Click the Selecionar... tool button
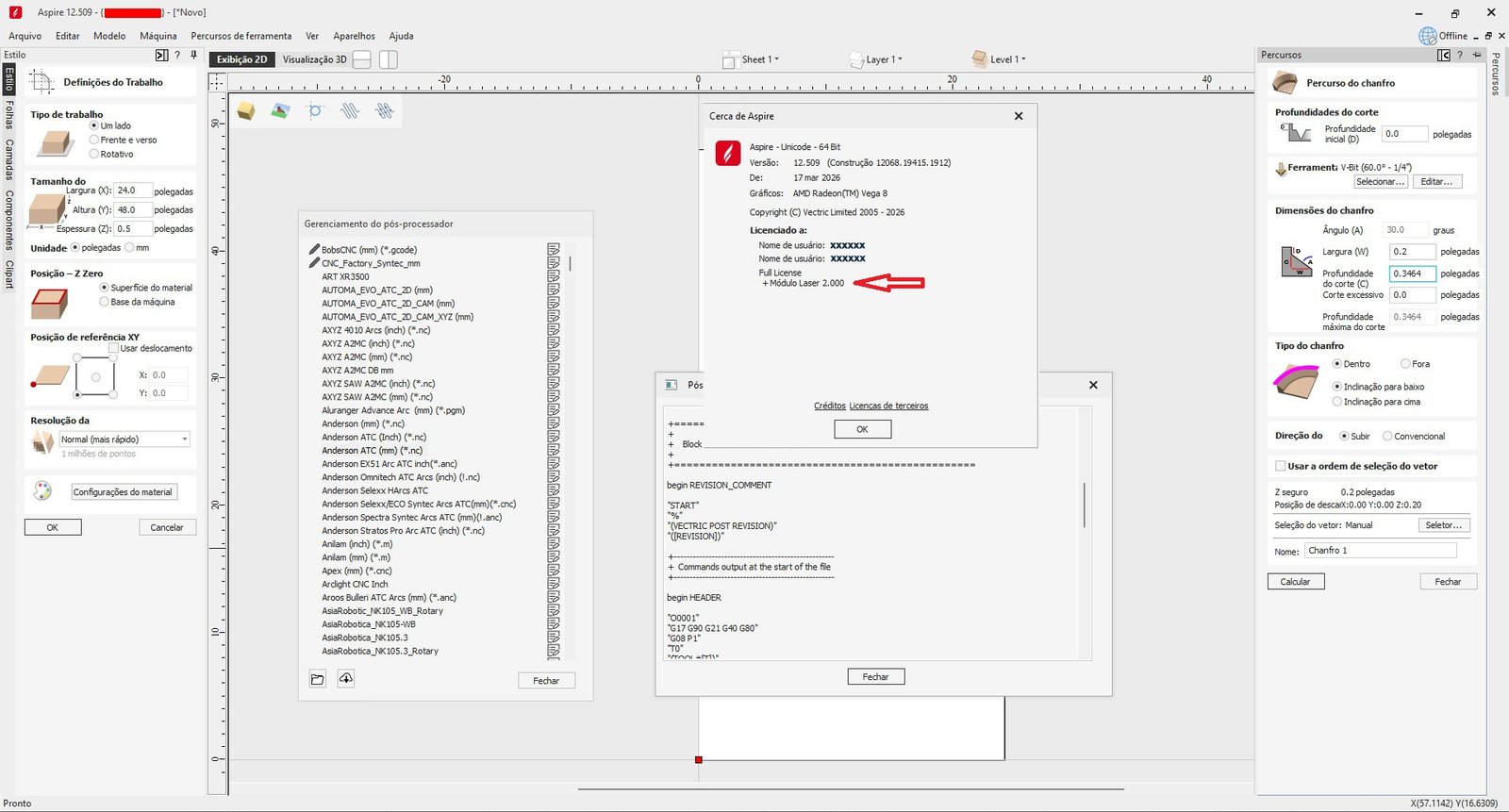 (1381, 181)
